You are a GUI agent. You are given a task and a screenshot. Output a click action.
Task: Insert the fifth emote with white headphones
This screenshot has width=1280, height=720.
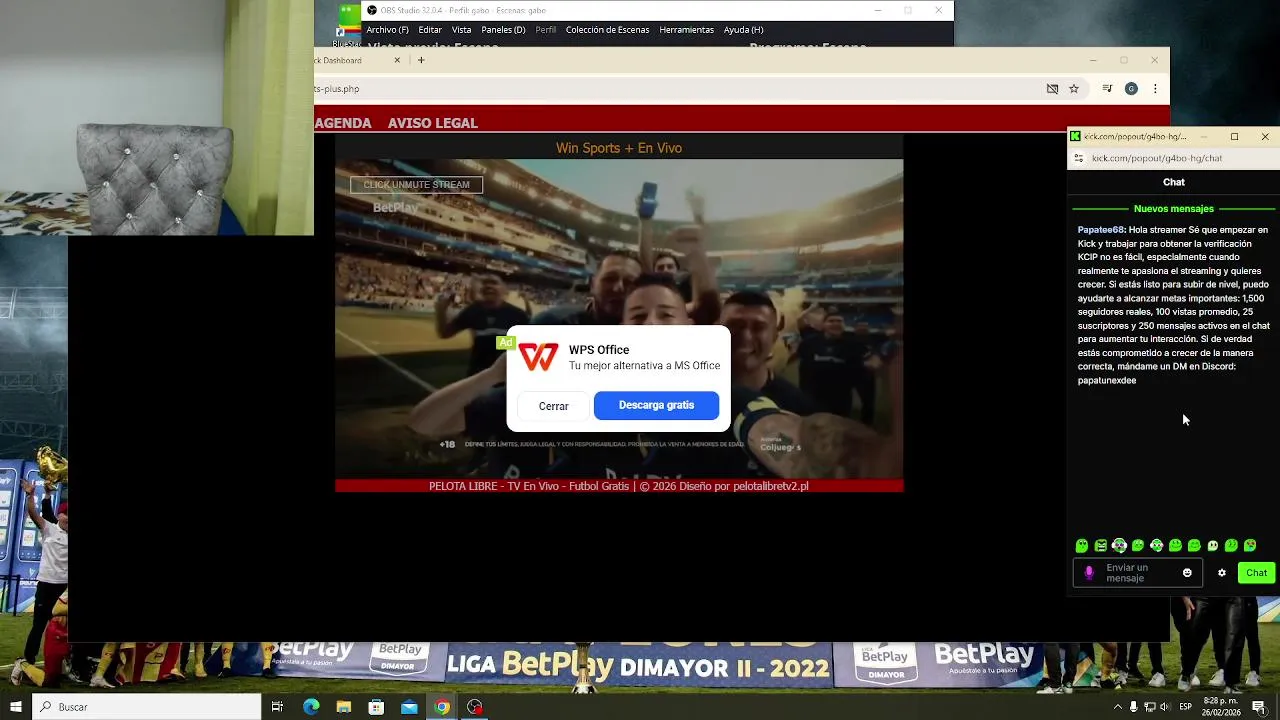tap(1157, 546)
